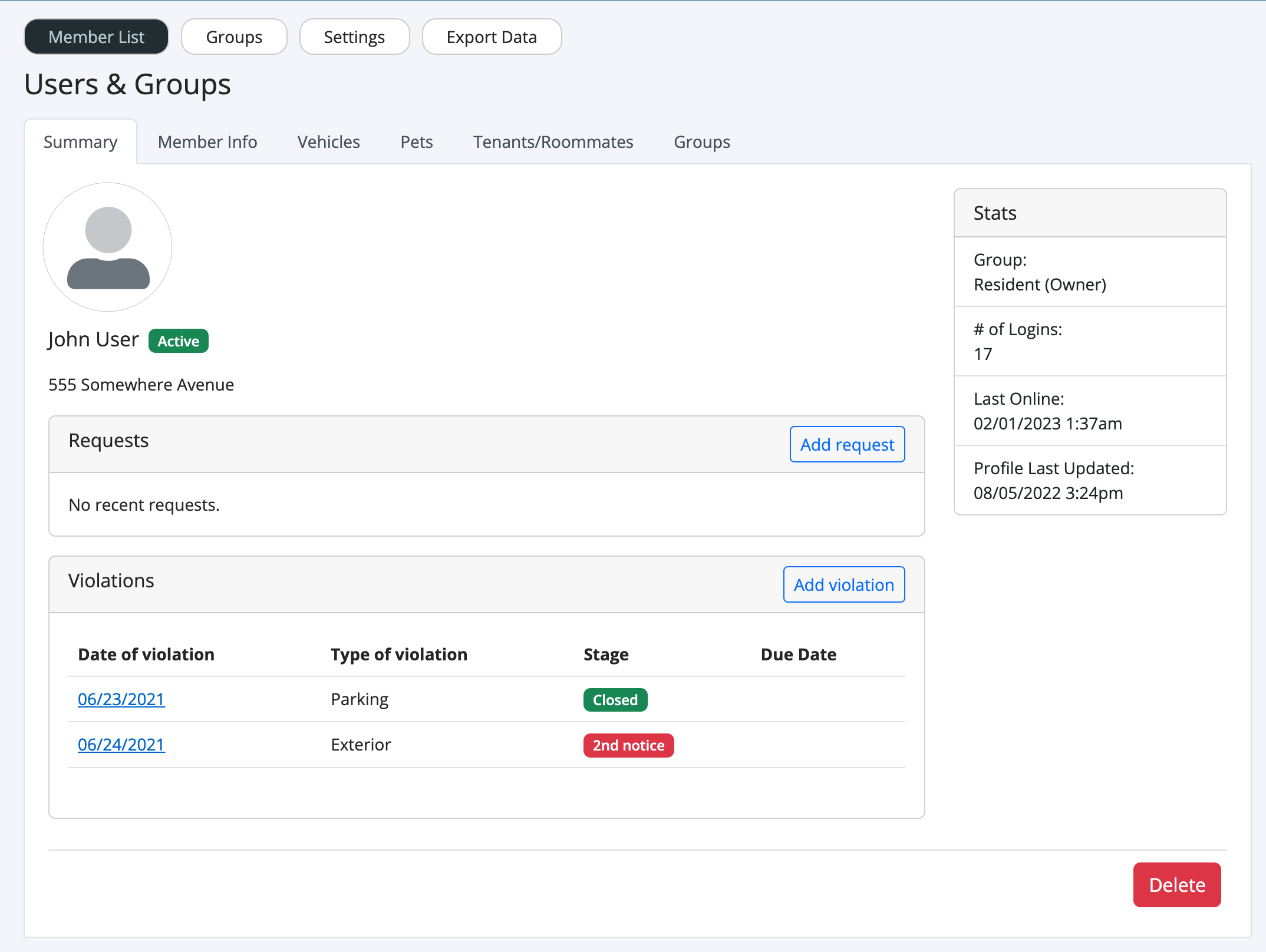Screen dimensions: 1266x952
Task: Open the 06/24/2021 violation link
Action: (121, 745)
